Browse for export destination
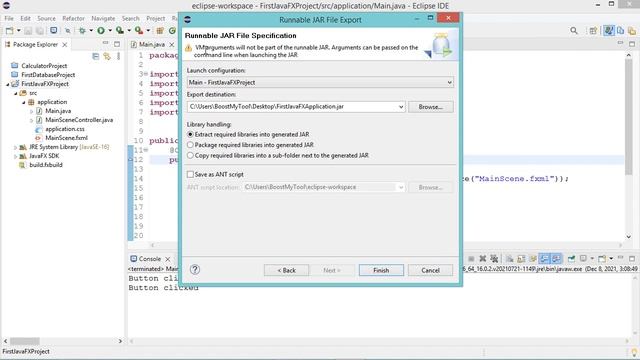Screen dimensions: 640x360 point(431,107)
